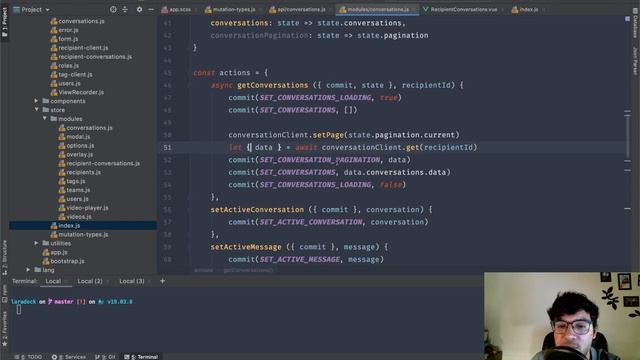Toggle the Json Parser side button
Image resolution: width=640 pixels, height=360 pixels.
(635, 60)
